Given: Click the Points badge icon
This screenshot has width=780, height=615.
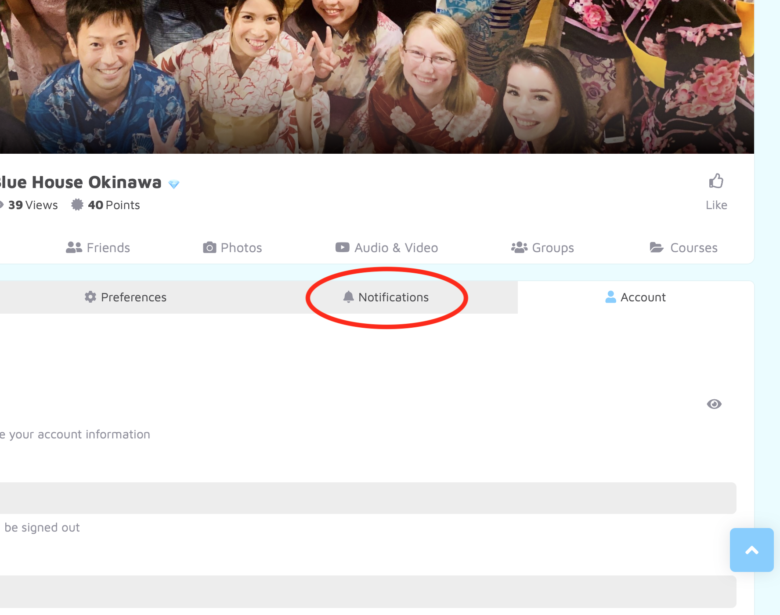Looking at the screenshot, I should click(77, 205).
